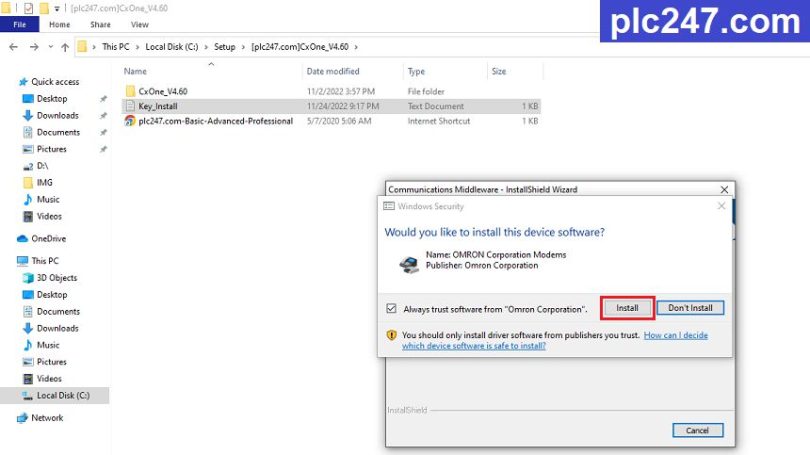This screenshot has width=810, height=455.
Task: Open Downloads under This PC
Action: click(x=57, y=328)
